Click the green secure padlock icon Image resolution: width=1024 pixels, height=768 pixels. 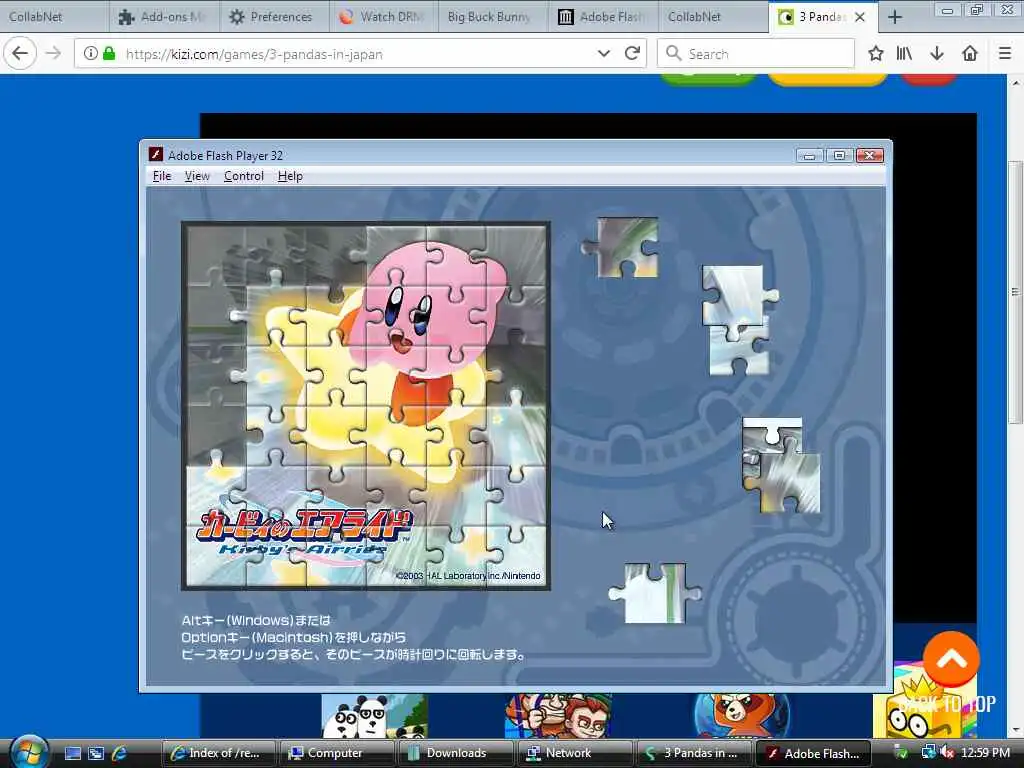(109, 54)
